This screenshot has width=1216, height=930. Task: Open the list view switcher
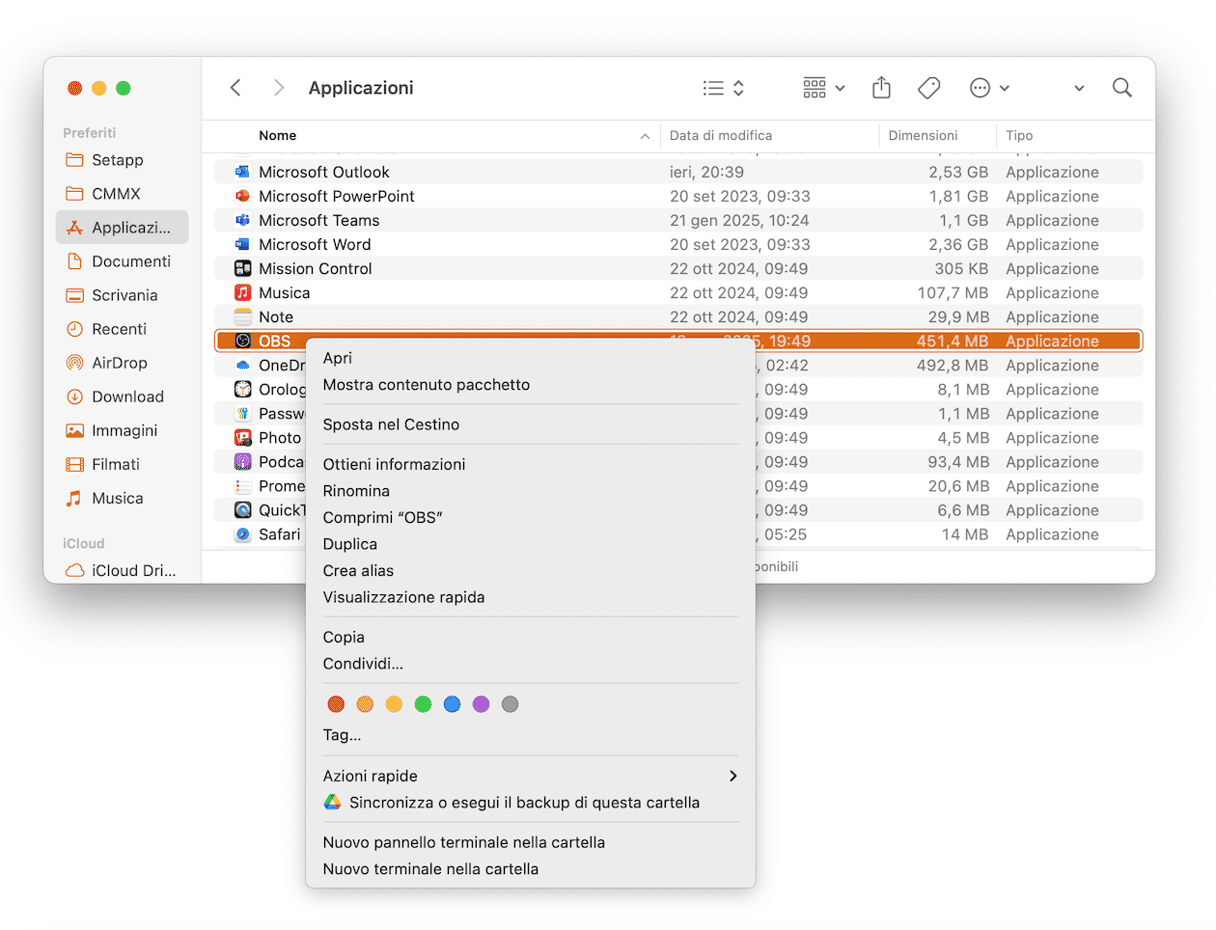point(723,88)
